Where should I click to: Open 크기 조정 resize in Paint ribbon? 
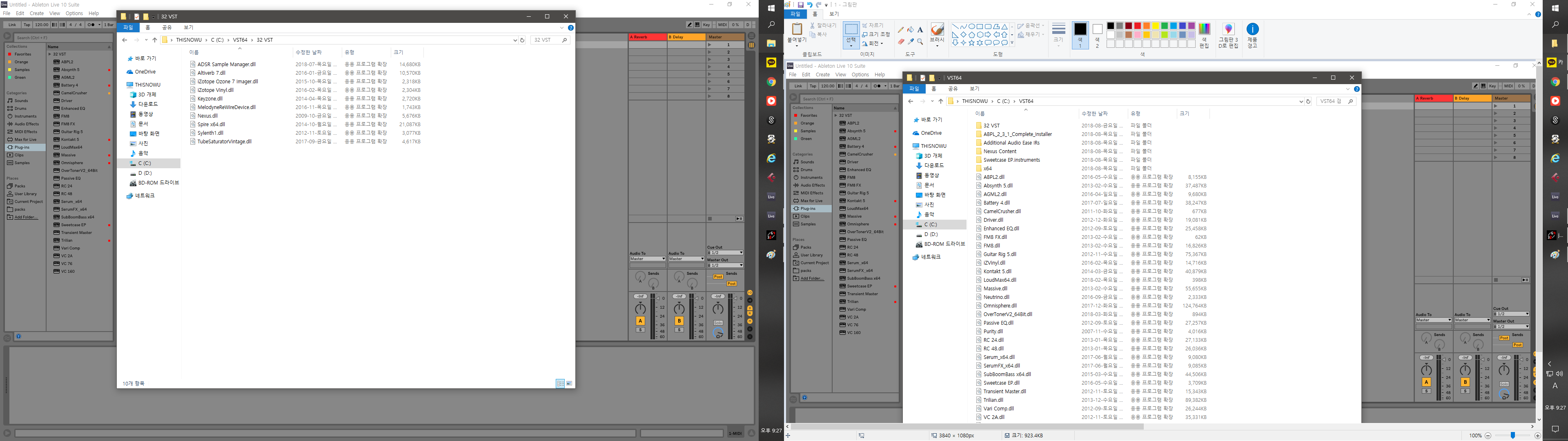pos(876,35)
